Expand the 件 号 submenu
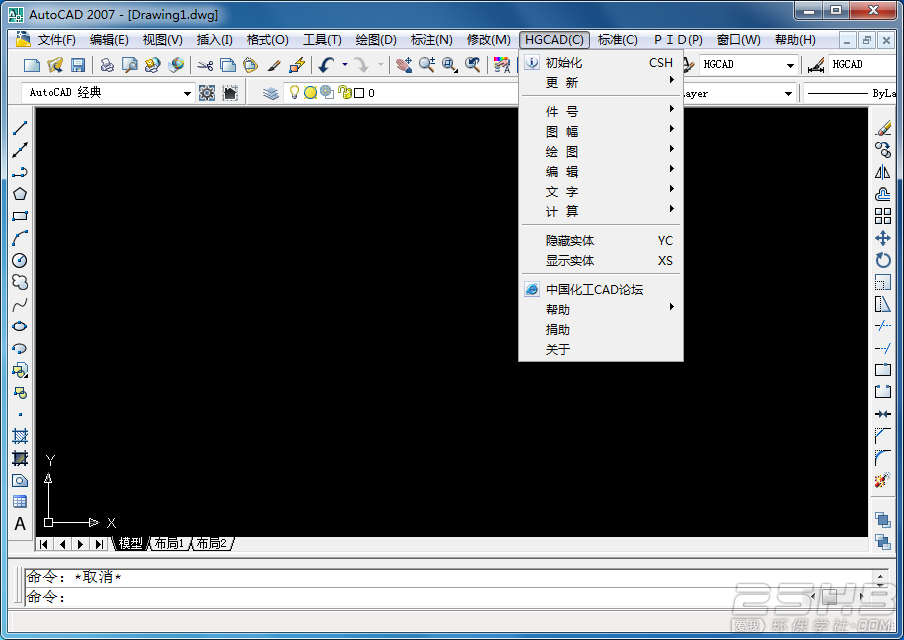Viewport: 904px width, 640px height. 601,111
